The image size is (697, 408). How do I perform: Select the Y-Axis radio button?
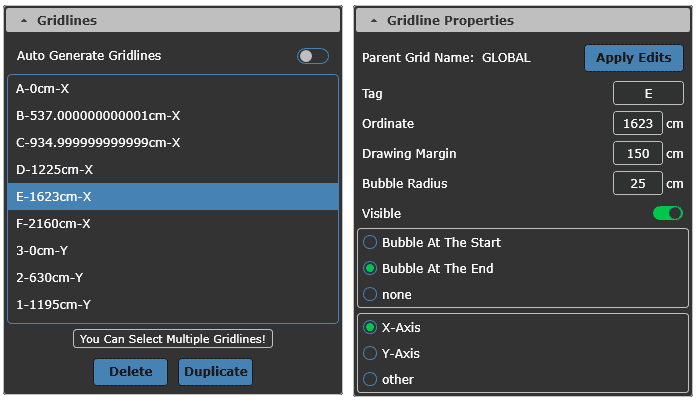(x=371, y=353)
